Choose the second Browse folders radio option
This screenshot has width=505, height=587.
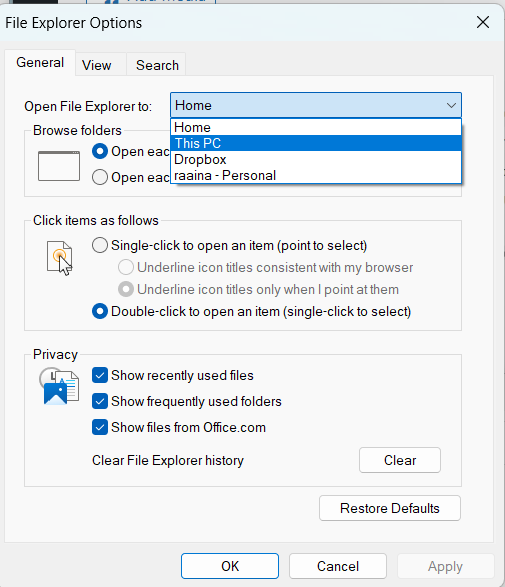pyautogui.click(x=100, y=177)
